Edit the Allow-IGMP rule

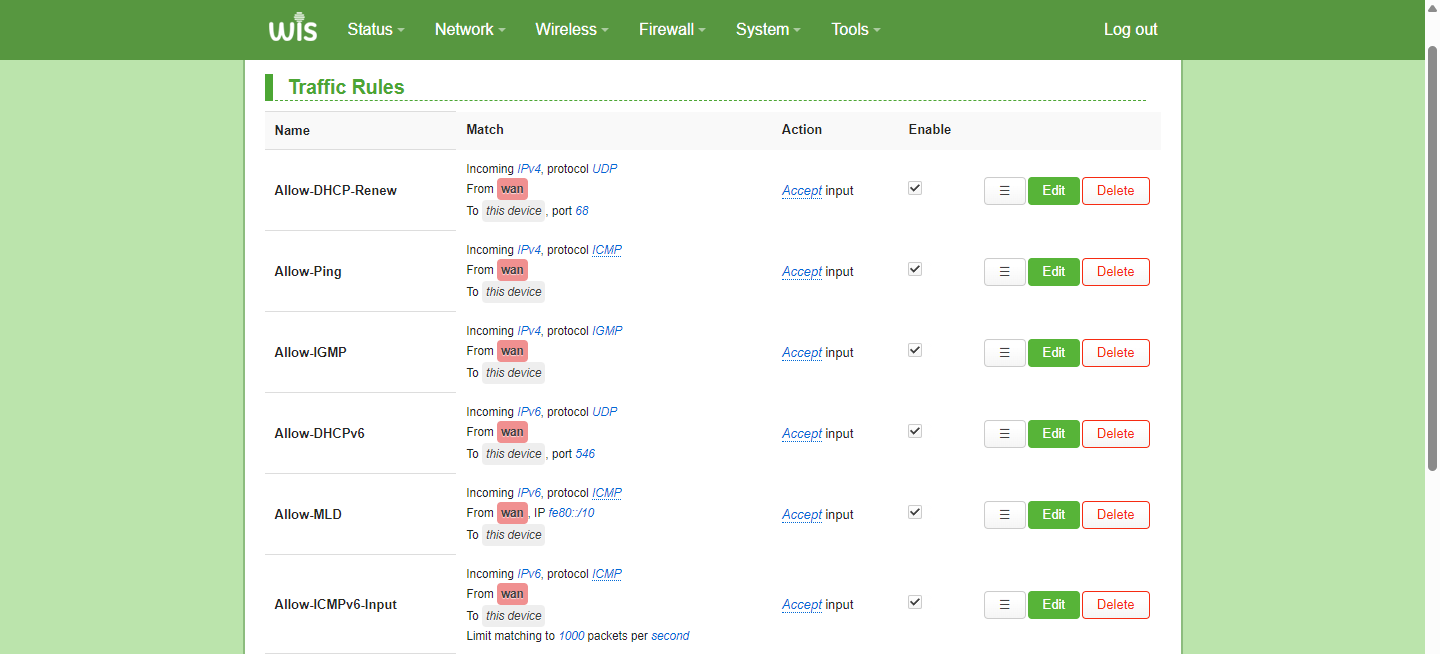1054,353
